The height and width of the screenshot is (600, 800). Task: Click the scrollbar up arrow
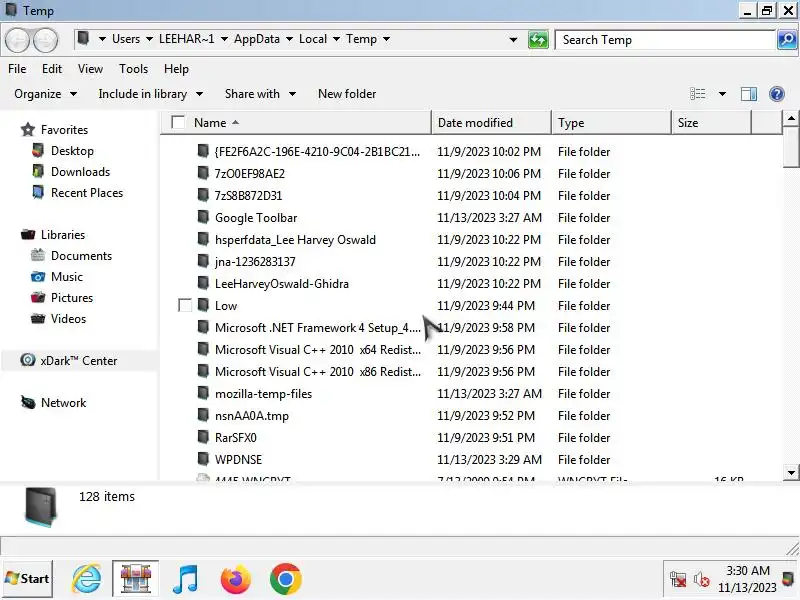tap(791, 119)
